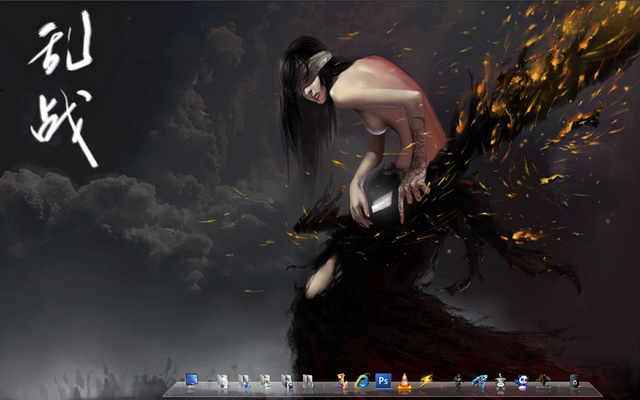Open the documents folder icon in the dock
Screen dimensions: 640x400
click(x=223, y=381)
